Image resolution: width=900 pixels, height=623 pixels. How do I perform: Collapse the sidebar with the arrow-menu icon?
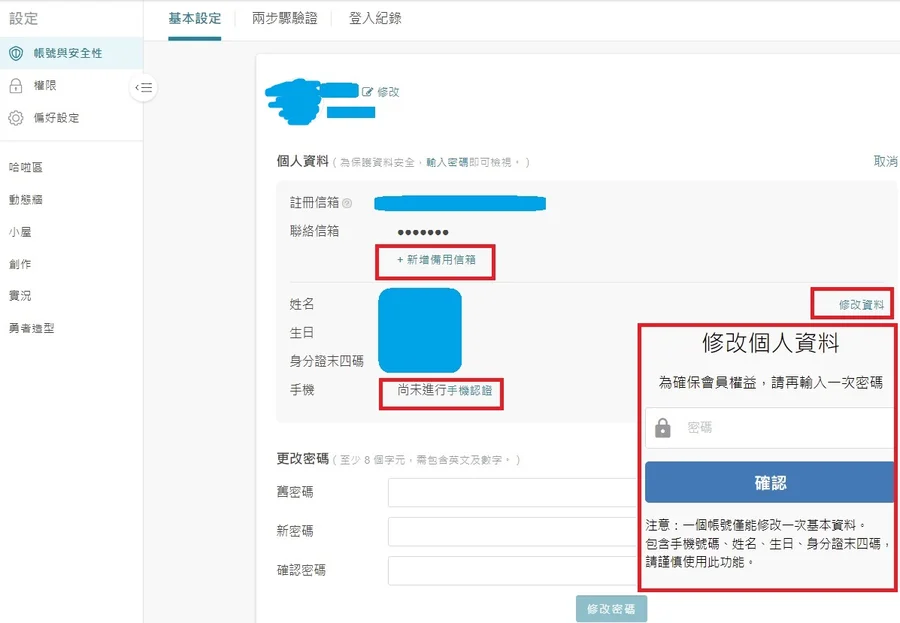(x=144, y=88)
